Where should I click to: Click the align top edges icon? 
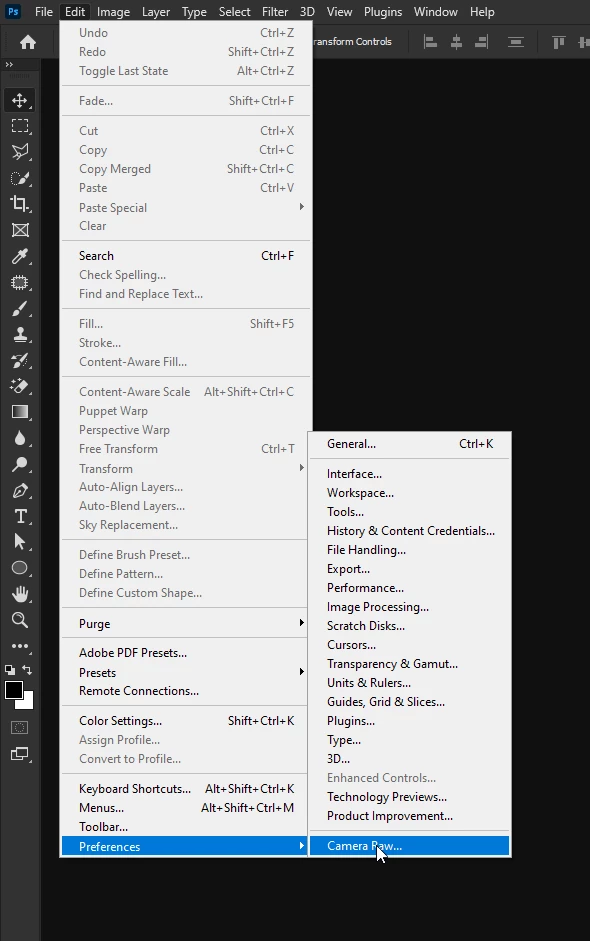point(559,42)
